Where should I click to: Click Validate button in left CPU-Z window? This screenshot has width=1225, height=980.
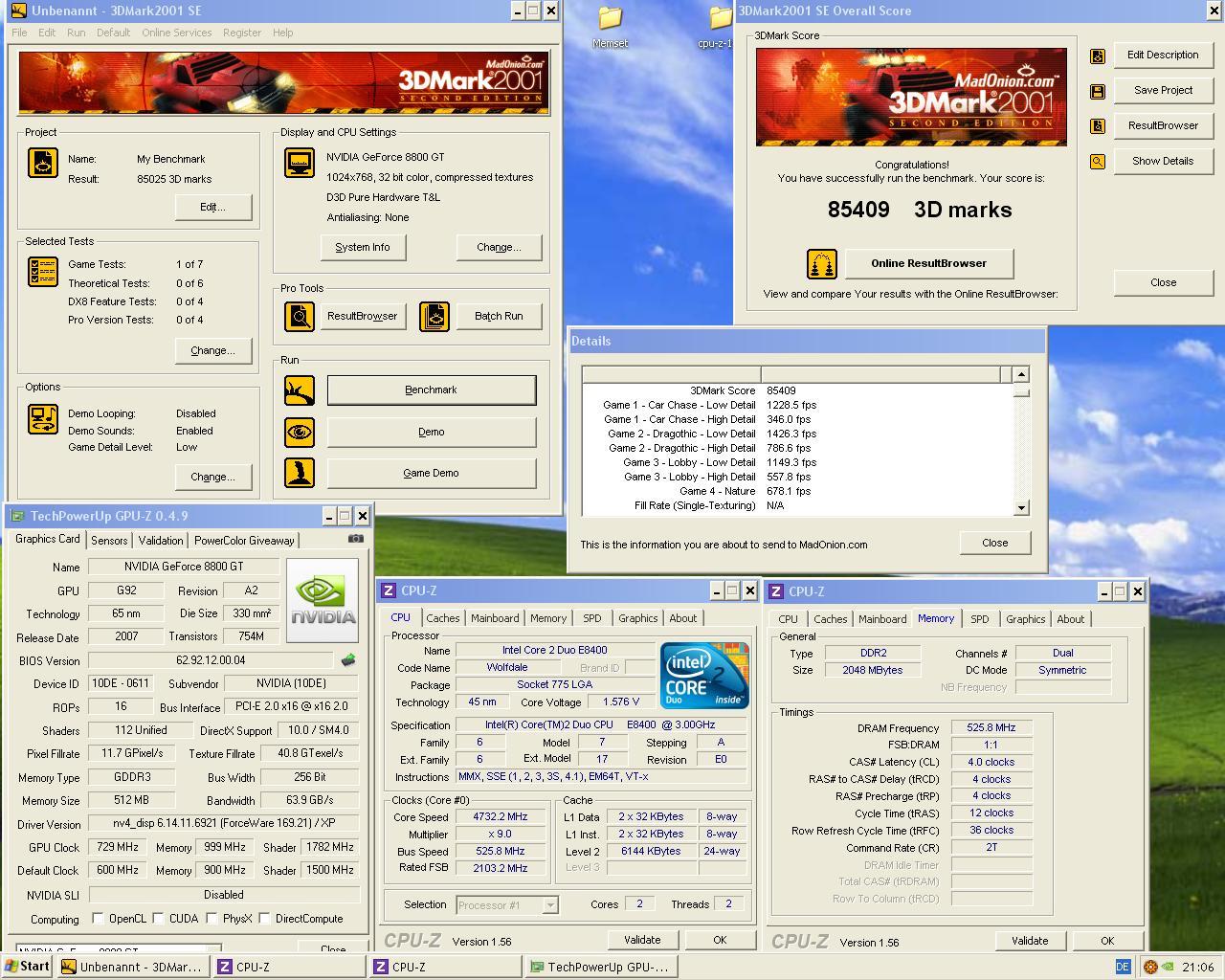[x=642, y=940]
